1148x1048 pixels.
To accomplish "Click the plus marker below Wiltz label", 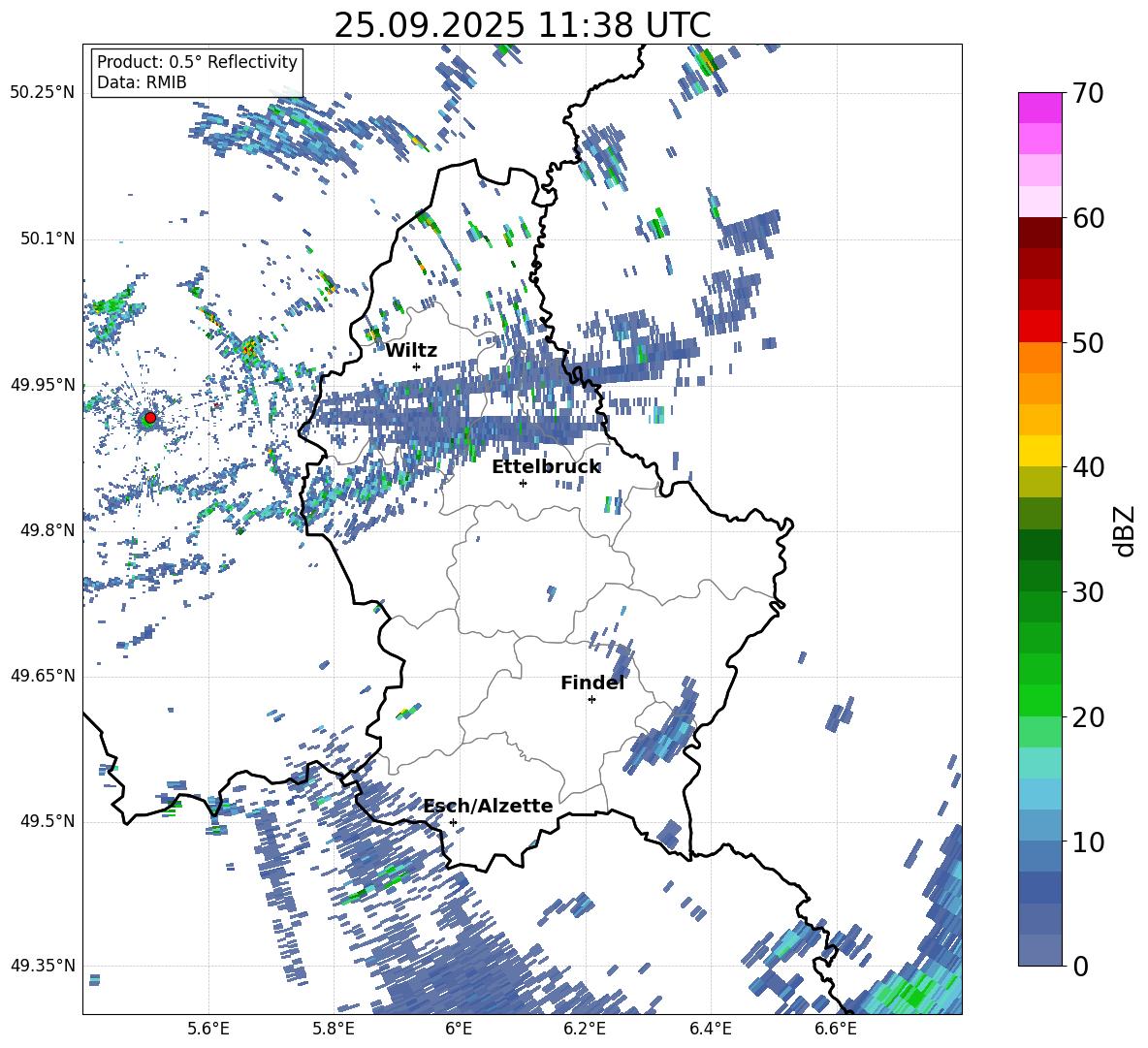I will [417, 366].
